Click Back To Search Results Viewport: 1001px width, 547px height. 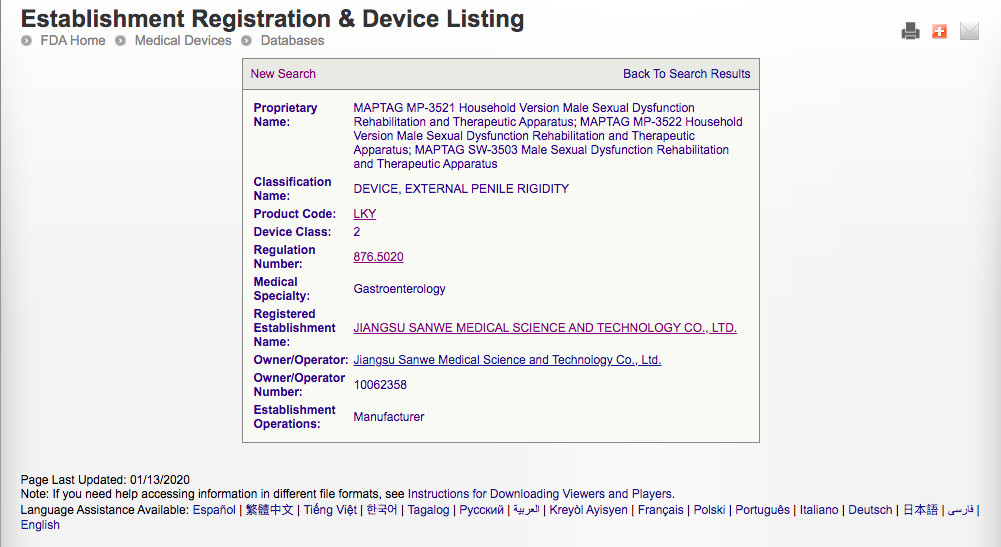[686, 74]
